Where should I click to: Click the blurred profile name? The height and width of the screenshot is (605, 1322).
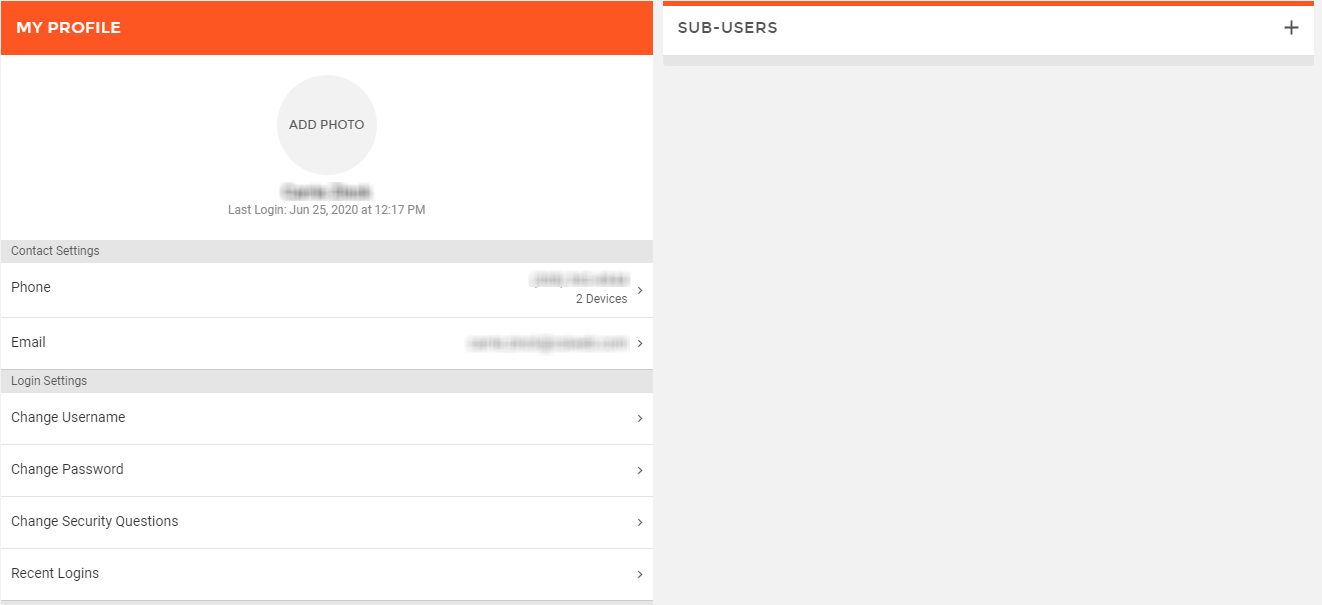pyautogui.click(x=327, y=191)
